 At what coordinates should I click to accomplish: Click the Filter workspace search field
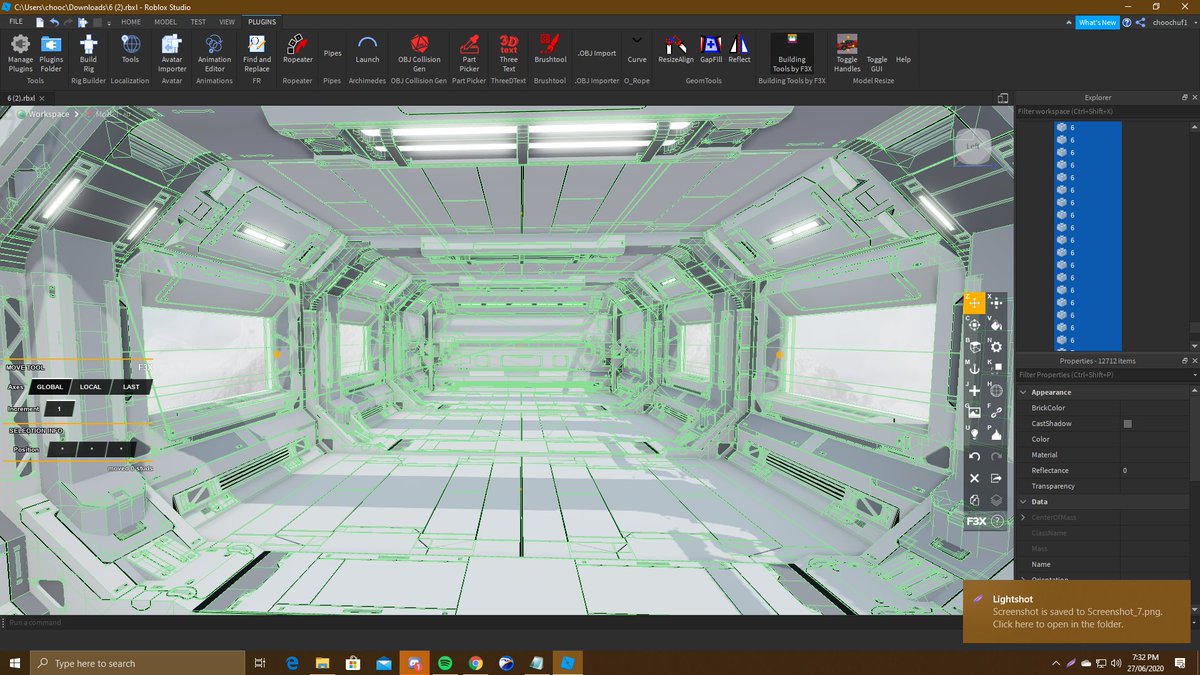point(1105,111)
